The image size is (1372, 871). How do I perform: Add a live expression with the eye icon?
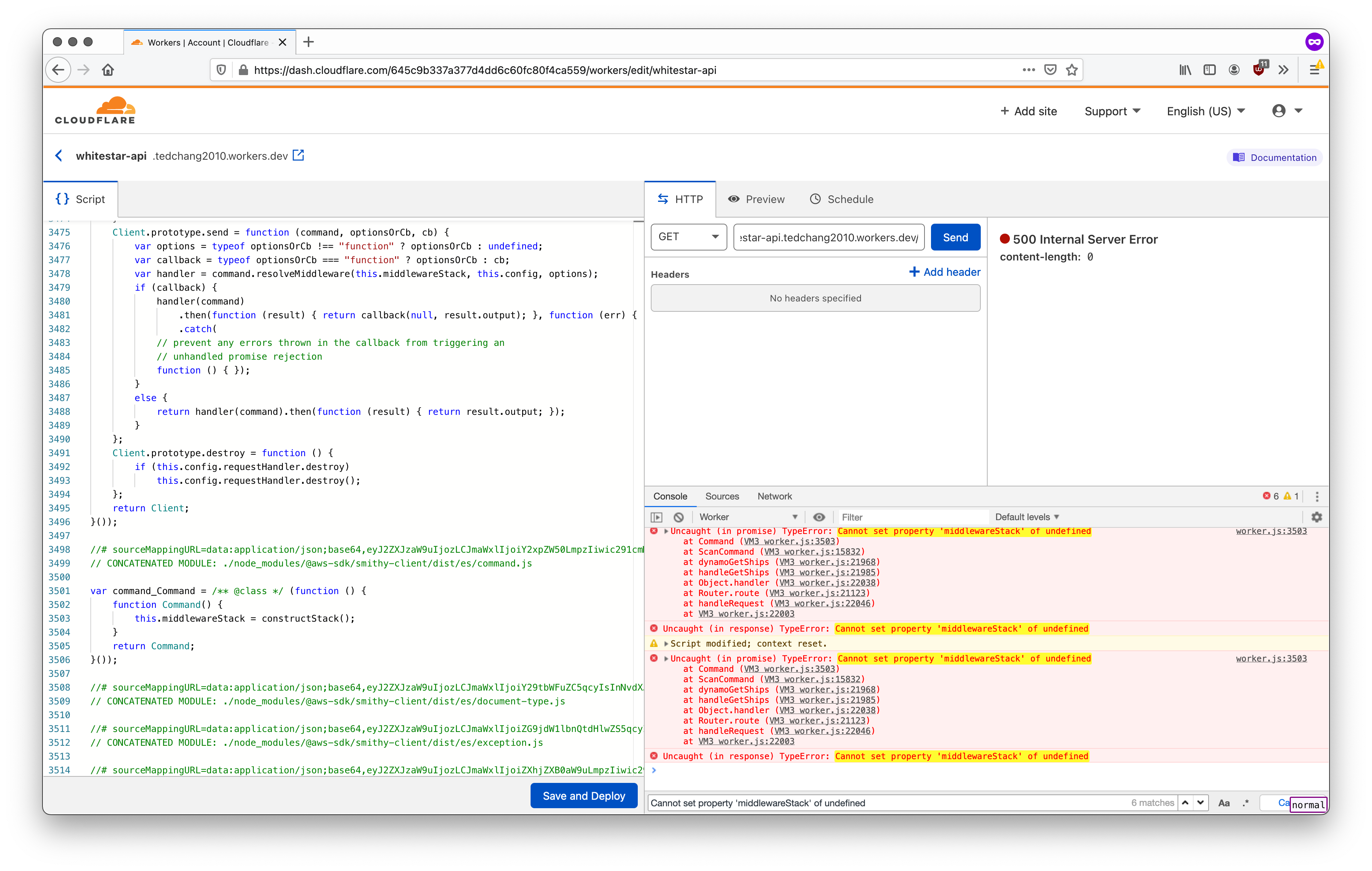(820, 517)
